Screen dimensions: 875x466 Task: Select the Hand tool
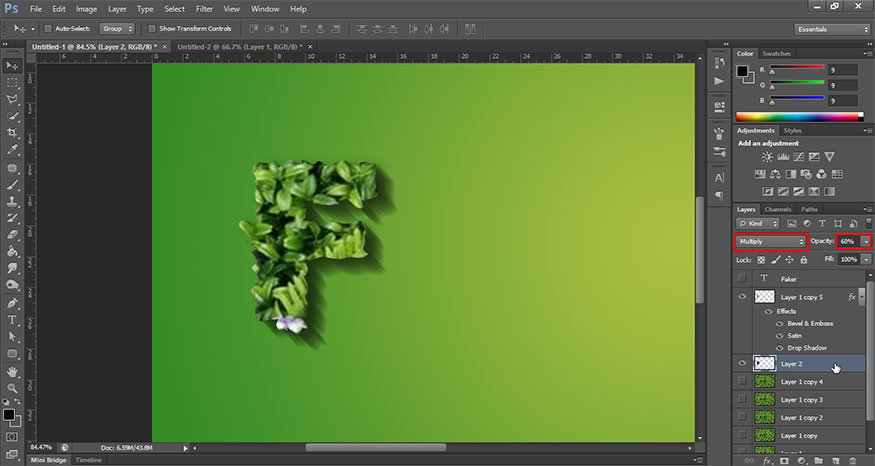(13, 371)
